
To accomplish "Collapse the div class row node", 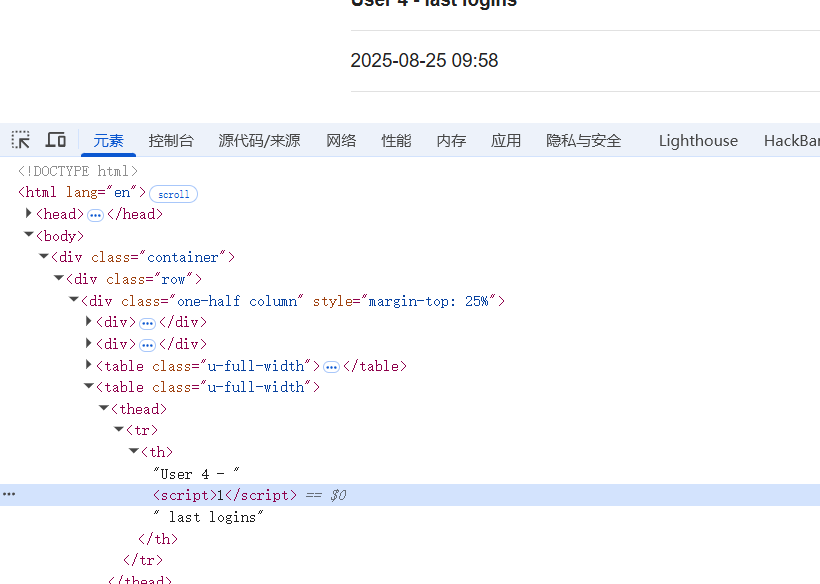I will pyautogui.click(x=59, y=278).
